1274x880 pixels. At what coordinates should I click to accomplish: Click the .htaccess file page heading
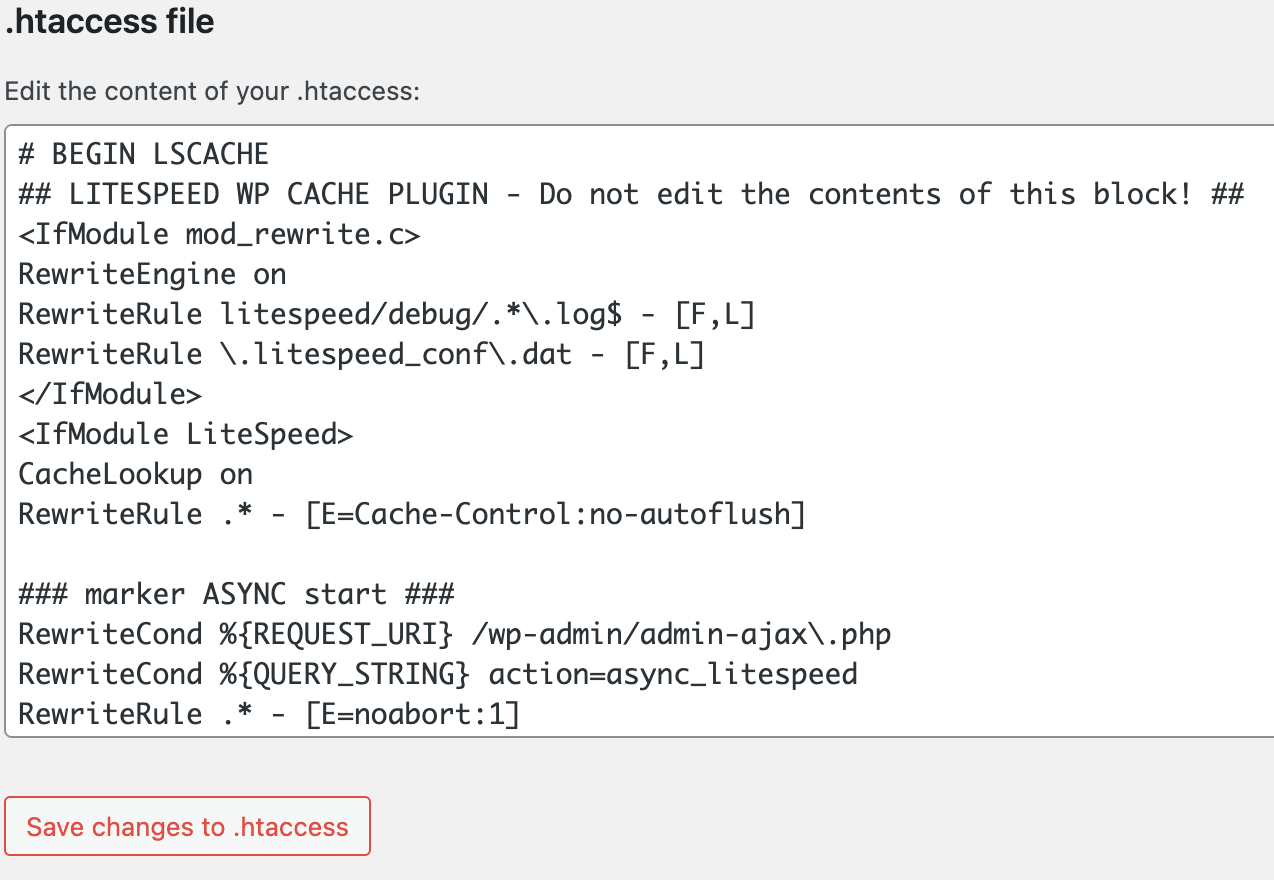(107, 22)
